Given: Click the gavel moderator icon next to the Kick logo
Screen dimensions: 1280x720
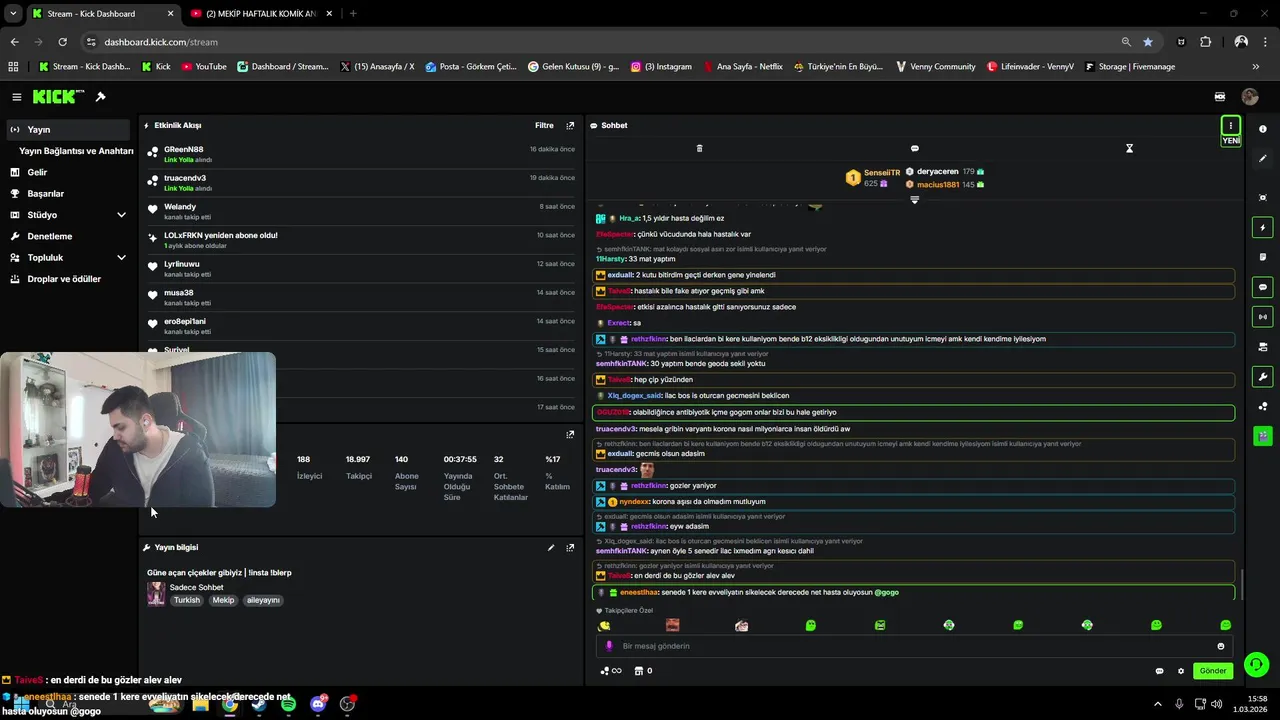Looking at the screenshot, I should pos(100,97).
